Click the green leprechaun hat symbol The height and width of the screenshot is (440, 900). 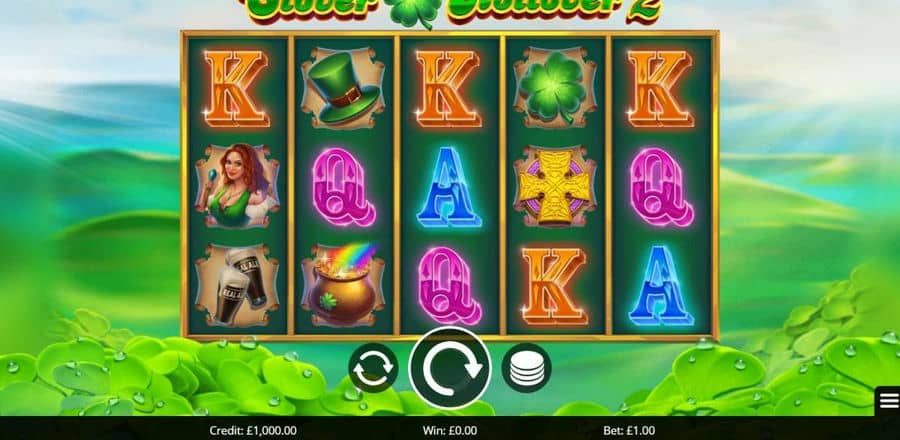pos(343,88)
